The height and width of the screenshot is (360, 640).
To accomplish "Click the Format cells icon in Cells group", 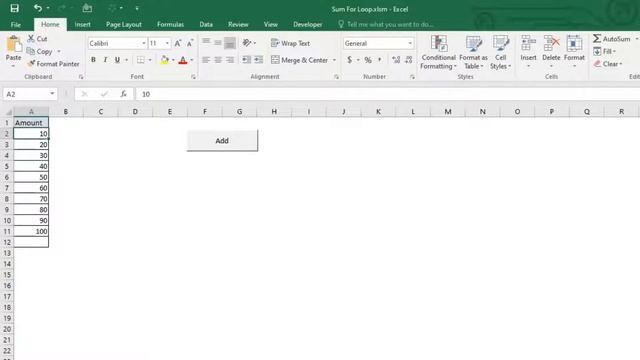I will (x=574, y=43).
